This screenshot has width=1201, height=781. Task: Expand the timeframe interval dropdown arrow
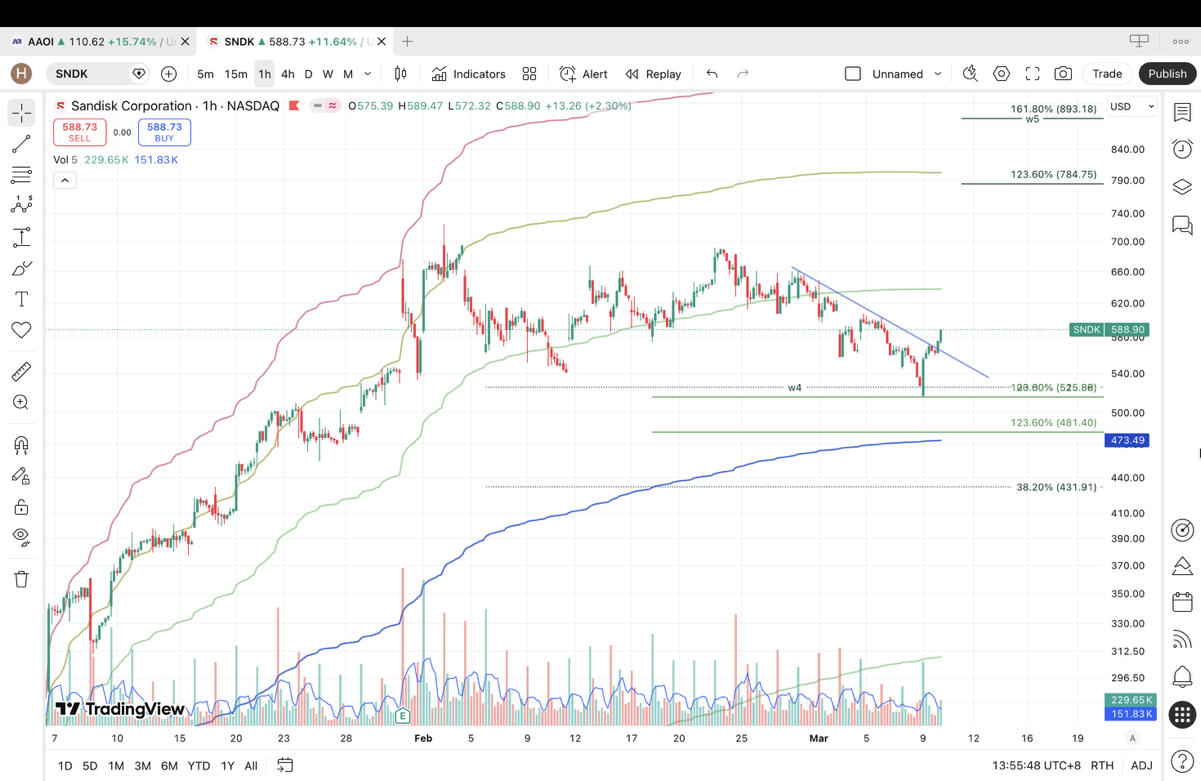click(368, 74)
